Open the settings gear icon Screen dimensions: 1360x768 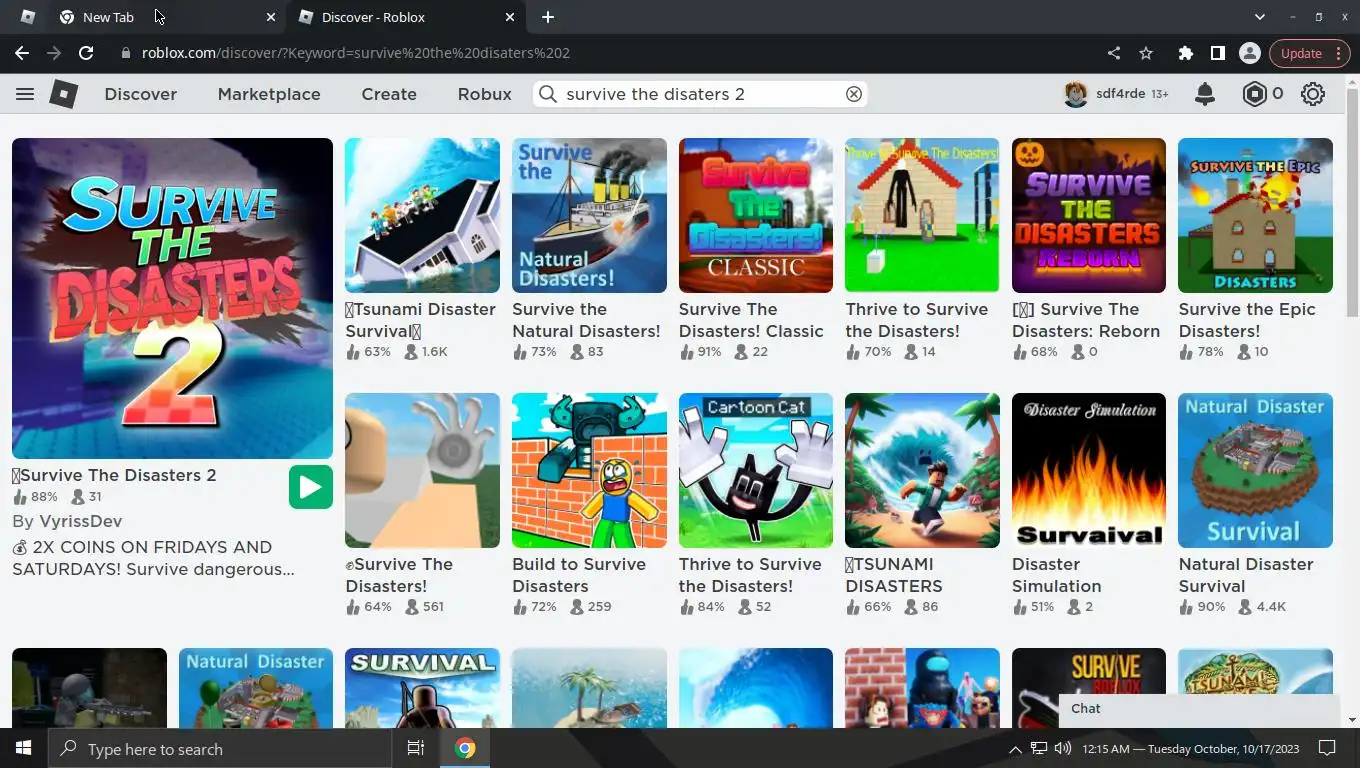coord(1313,94)
